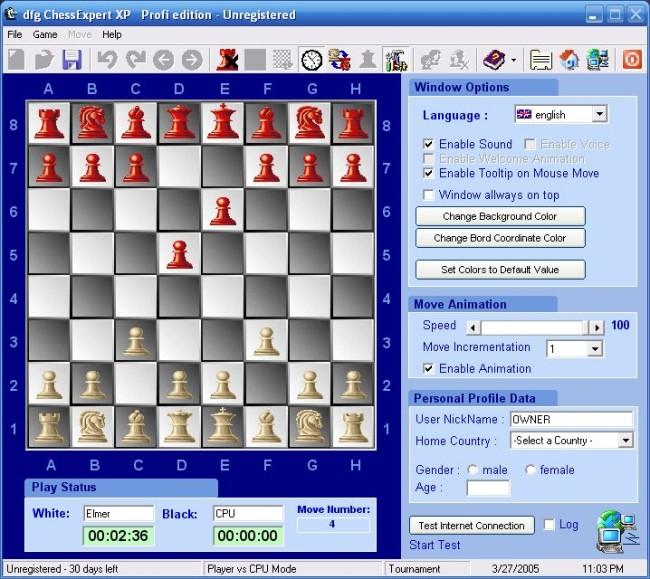Viewport: 650px width, 579px height.
Task: Click Change Background Color button
Action: point(500,216)
